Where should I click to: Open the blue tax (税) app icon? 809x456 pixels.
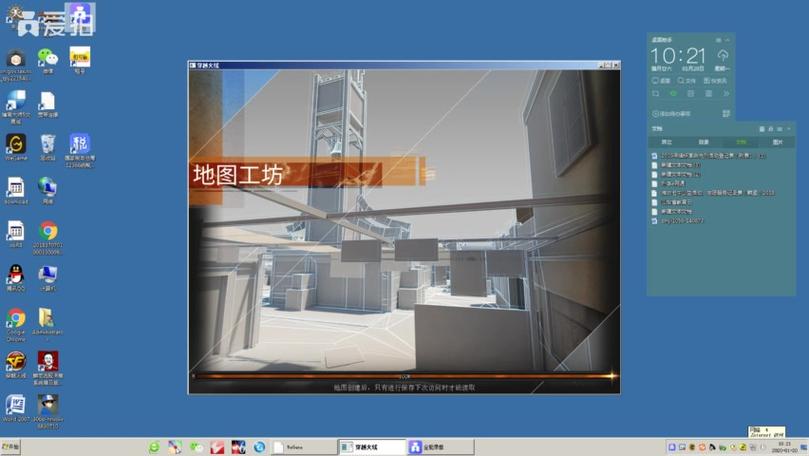click(x=80, y=150)
